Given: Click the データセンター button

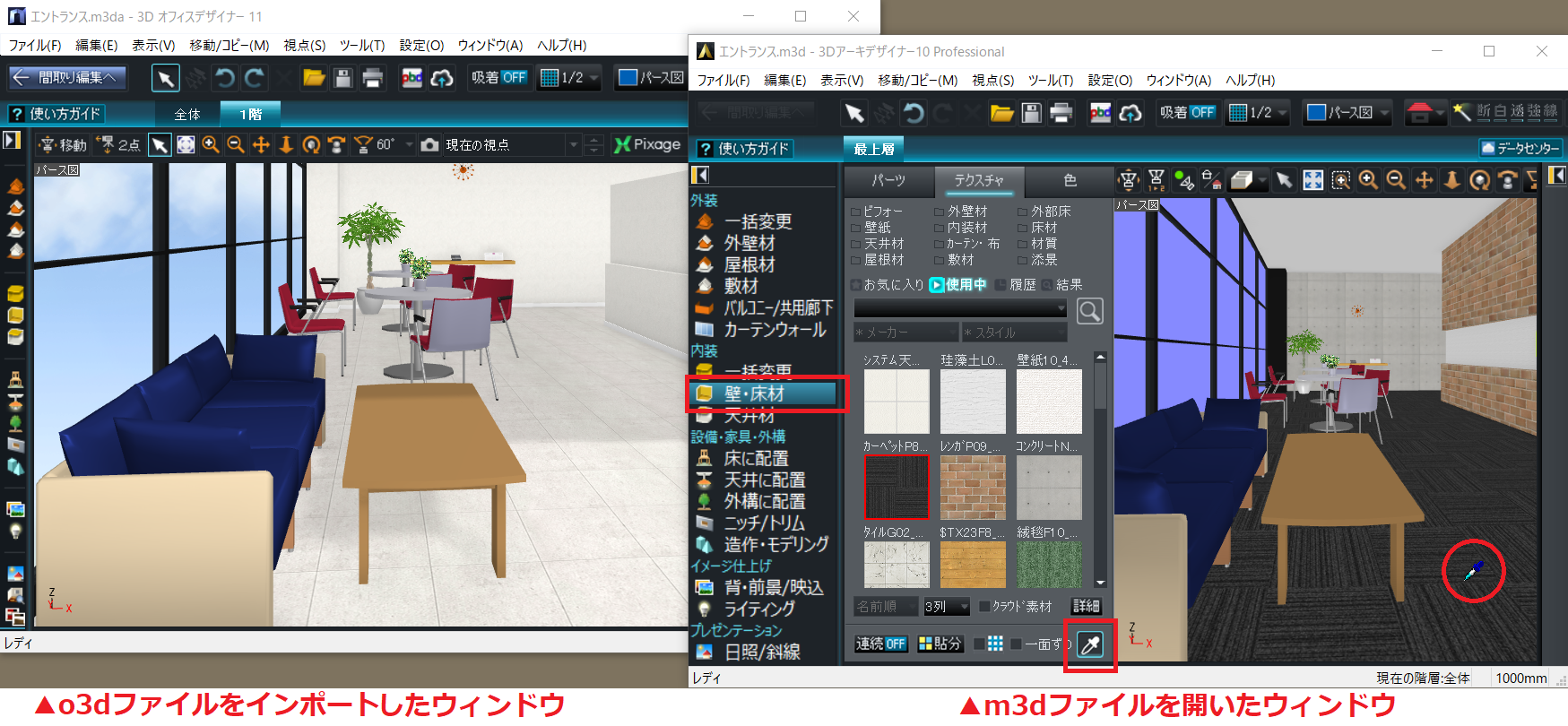Looking at the screenshot, I should point(1520,148).
